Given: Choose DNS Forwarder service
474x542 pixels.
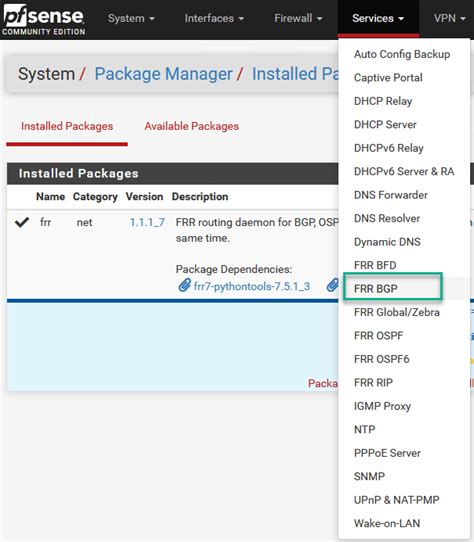Looking at the screenshot, I should [x=391, y=195].
